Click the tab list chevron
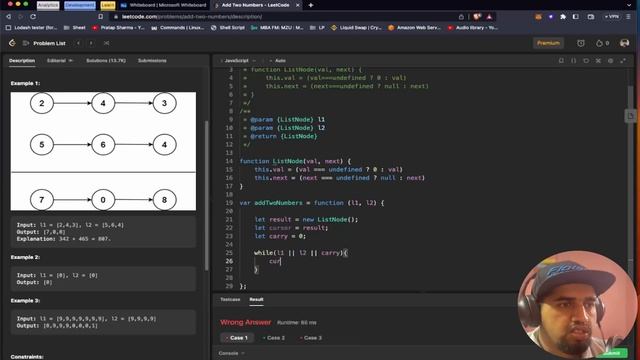640x360 pixels. pyautogui.click(x=629, y=5)
